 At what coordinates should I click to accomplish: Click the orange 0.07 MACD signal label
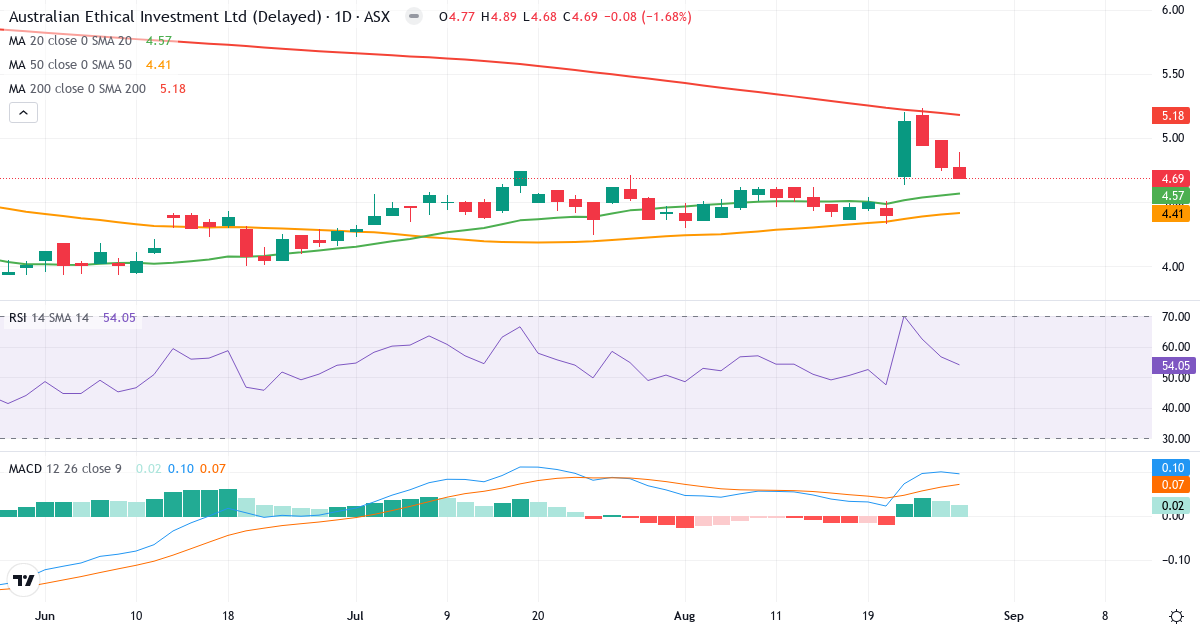point(1170,486)
